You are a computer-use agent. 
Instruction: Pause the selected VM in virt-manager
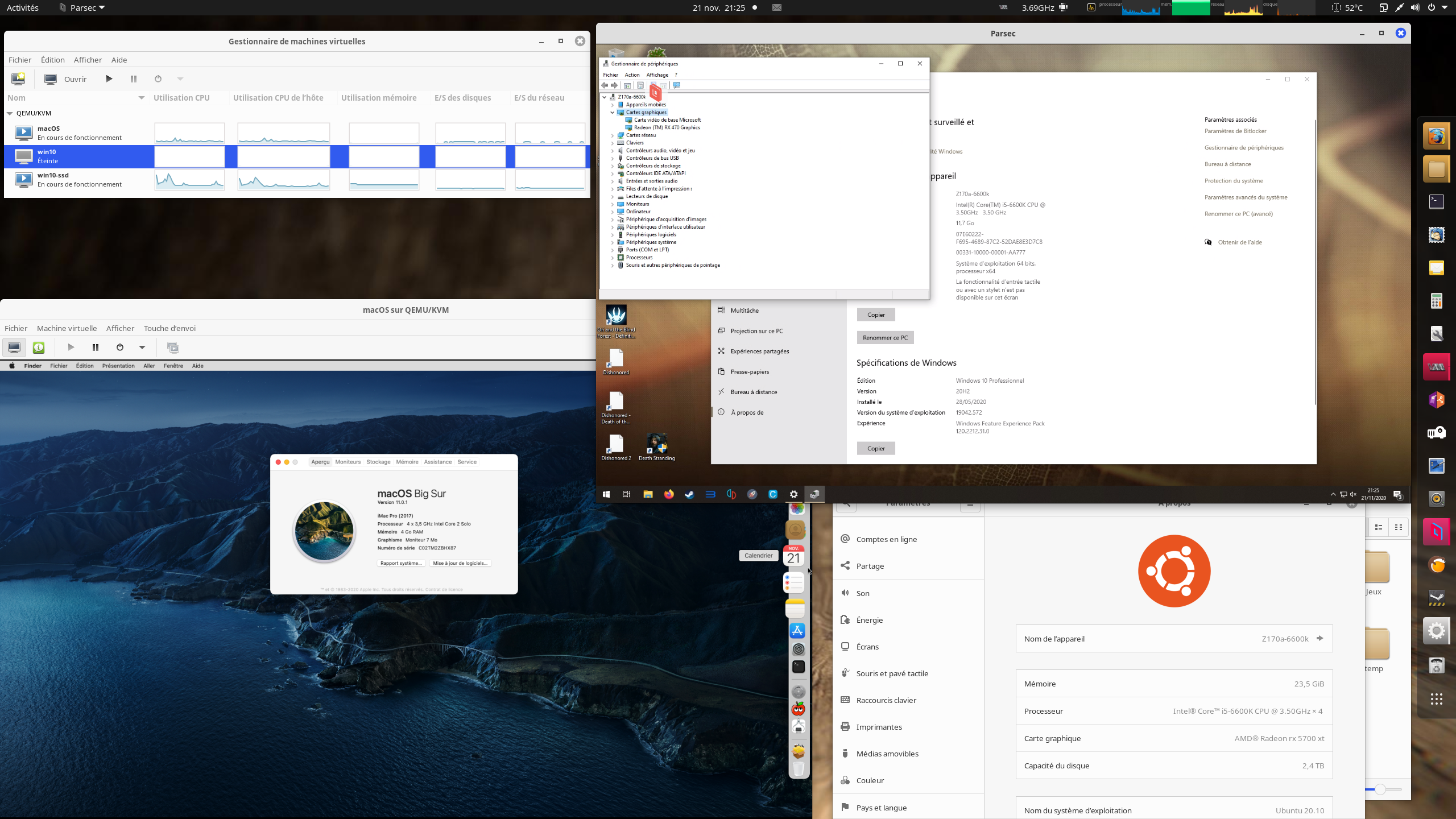pos(134,79)
